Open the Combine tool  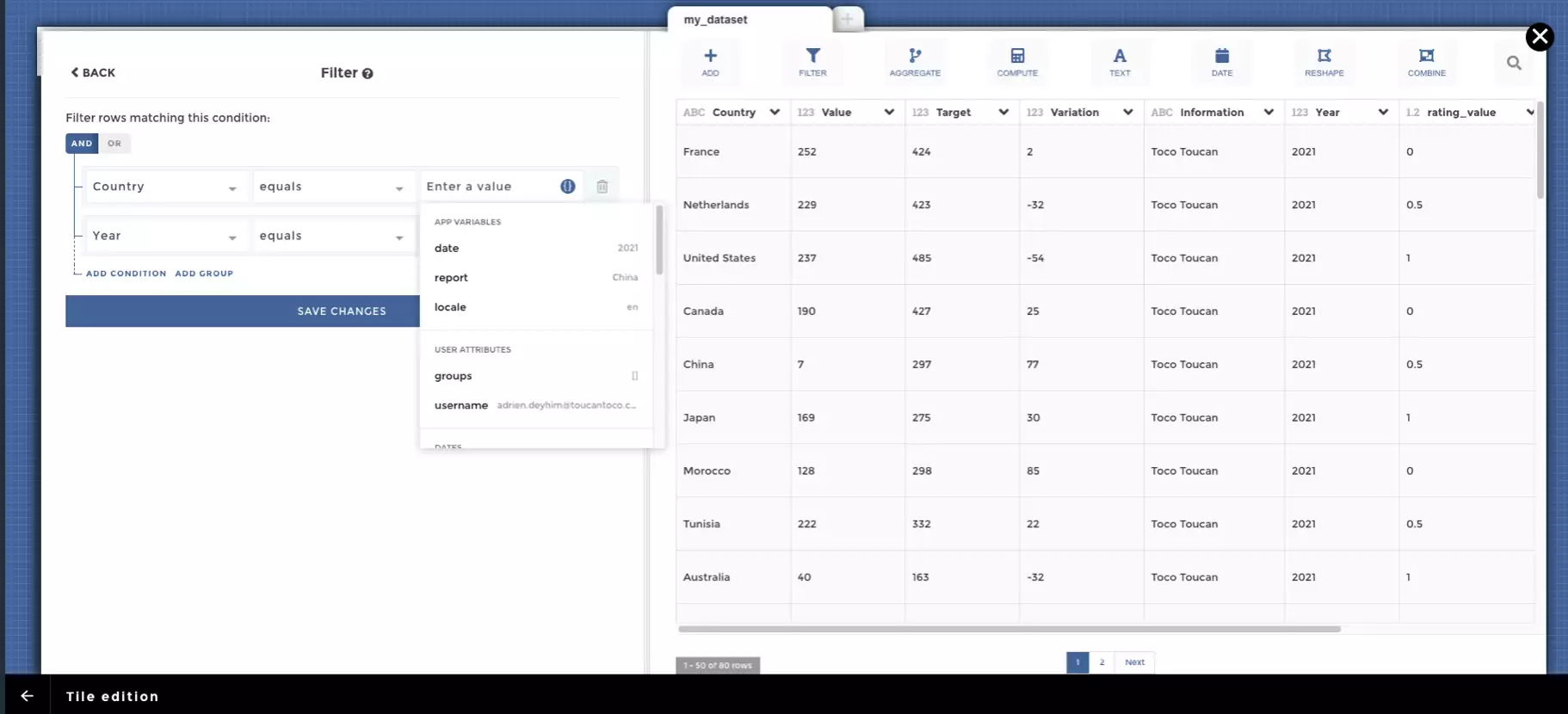click(x=1426, y=62)
